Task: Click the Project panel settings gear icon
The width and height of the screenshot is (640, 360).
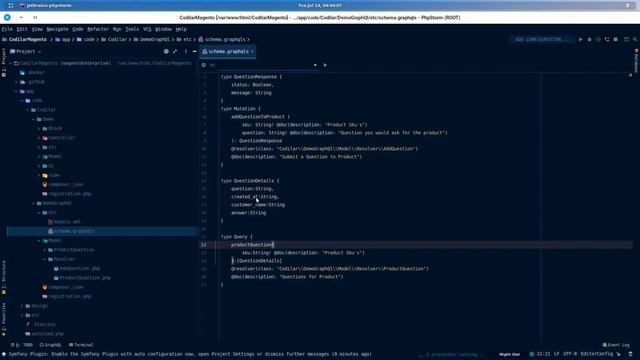Action: click(x=166, y=51)
